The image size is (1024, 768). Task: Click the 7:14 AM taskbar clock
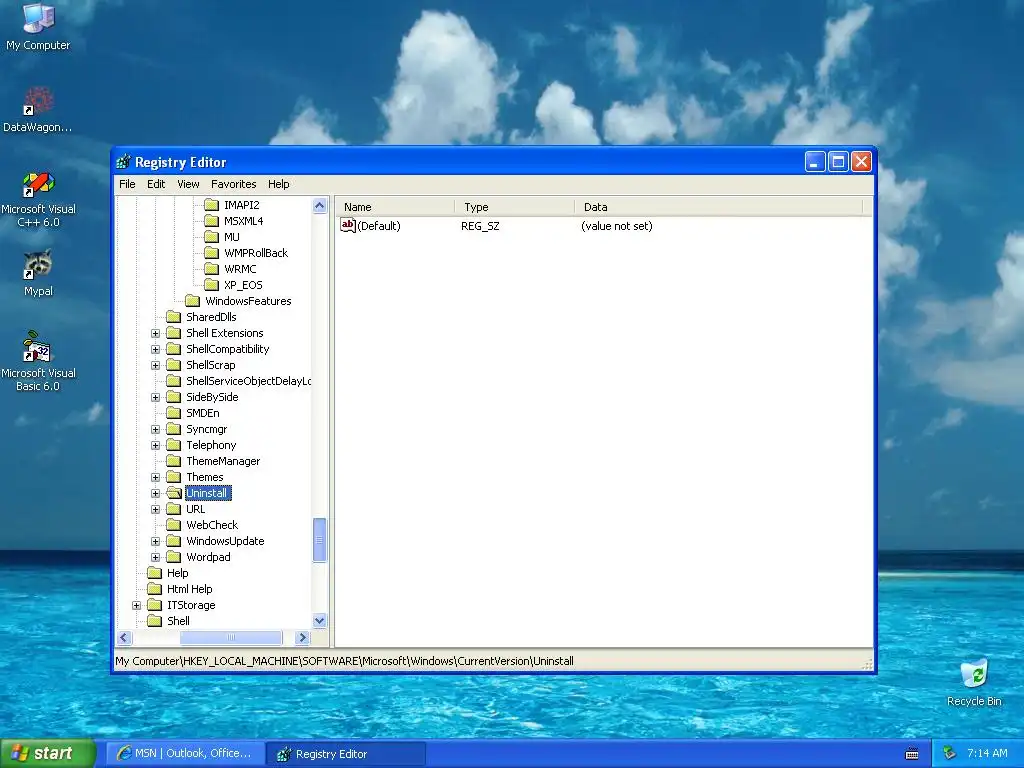click(987, 754)
